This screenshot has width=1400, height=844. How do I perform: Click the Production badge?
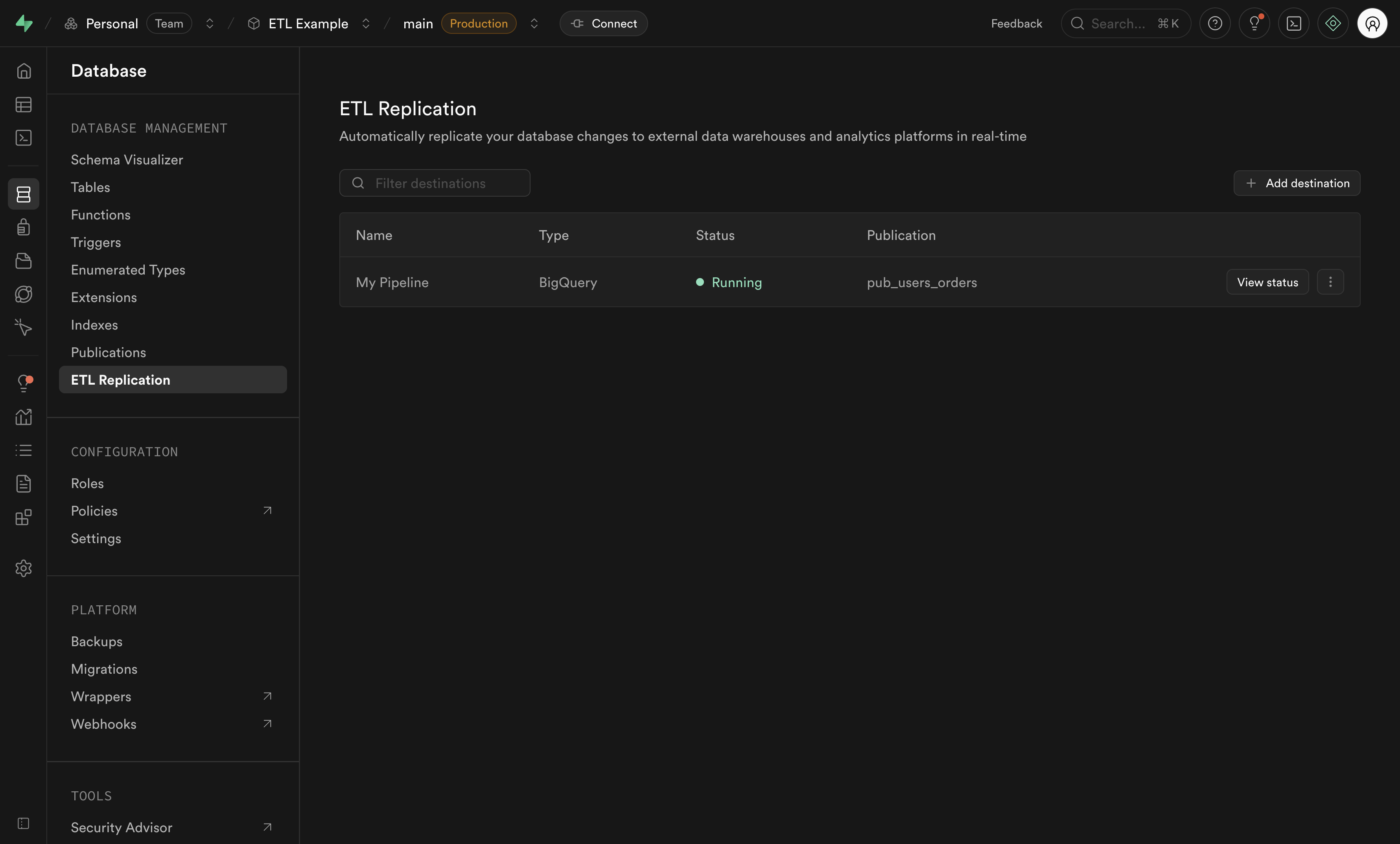click(x=479, y=23)
